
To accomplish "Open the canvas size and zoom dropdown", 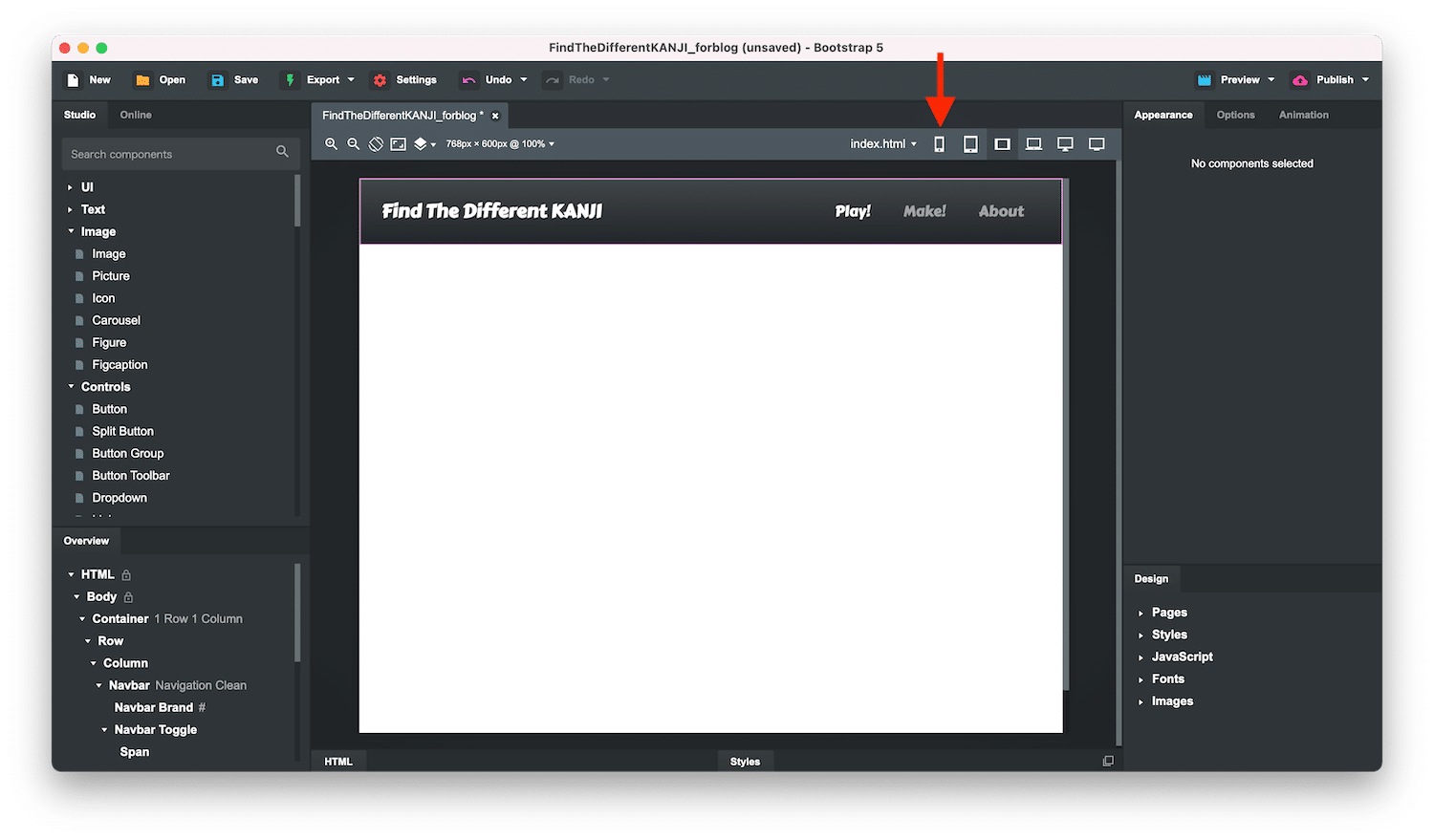I will [x=500, y=144].
